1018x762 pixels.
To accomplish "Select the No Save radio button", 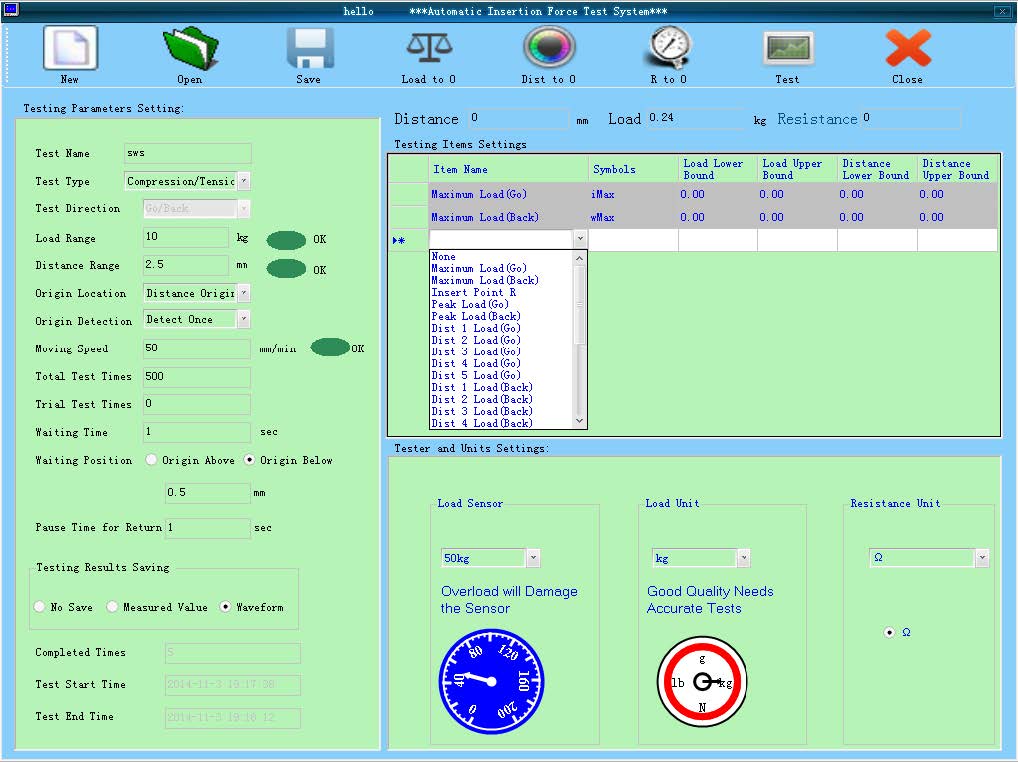I will point(40,607).
